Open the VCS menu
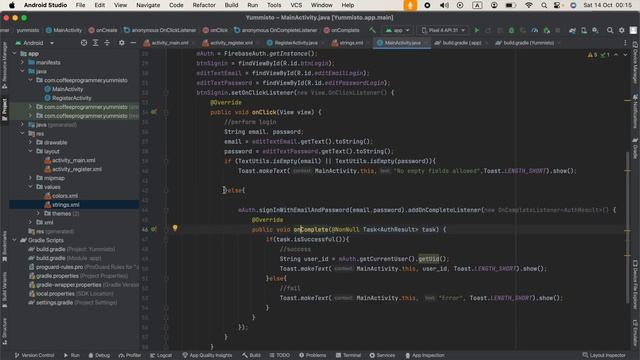Viewport: 640px width, 360px height. 296,5
